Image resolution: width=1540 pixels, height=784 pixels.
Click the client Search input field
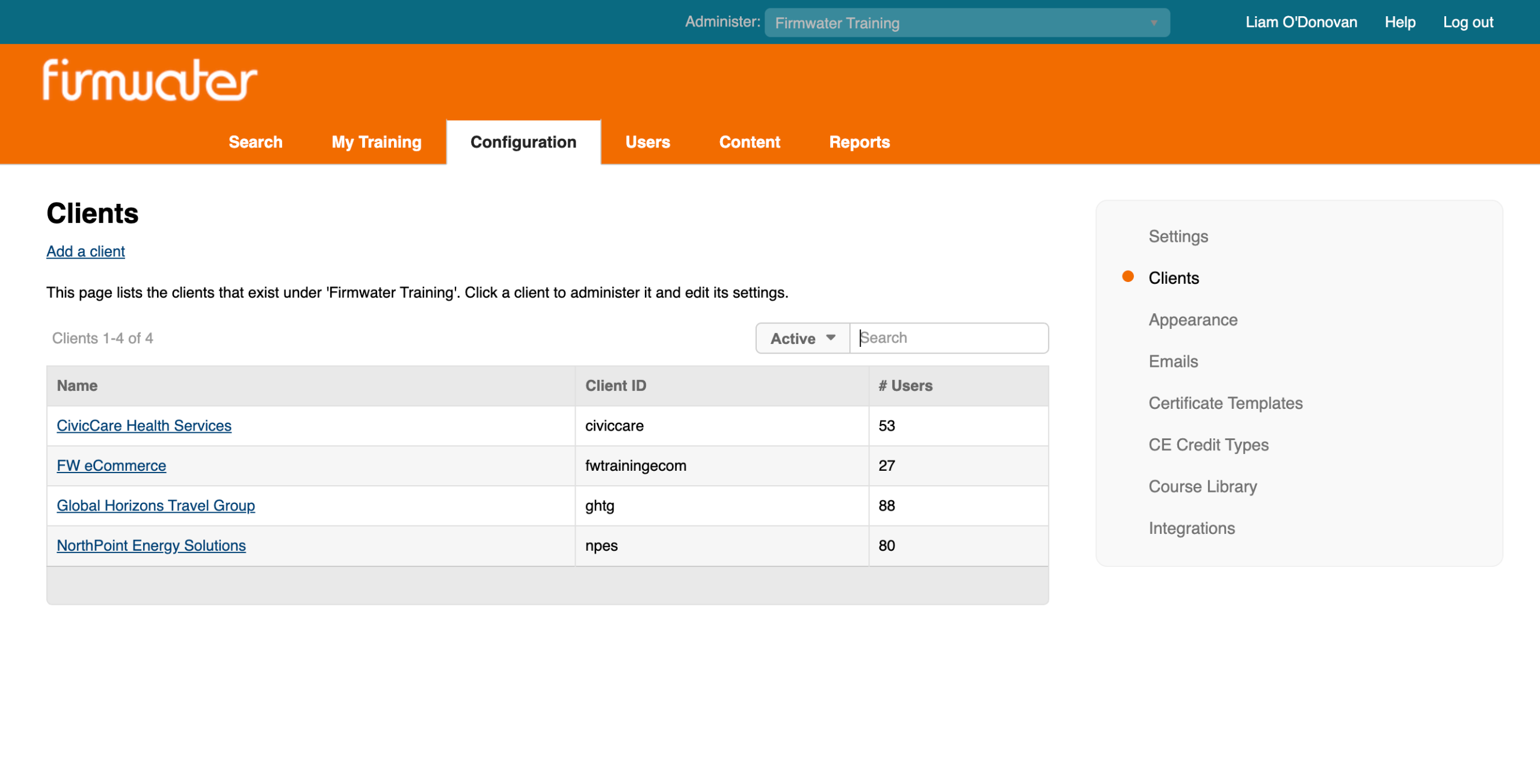(x=949, y=338)
